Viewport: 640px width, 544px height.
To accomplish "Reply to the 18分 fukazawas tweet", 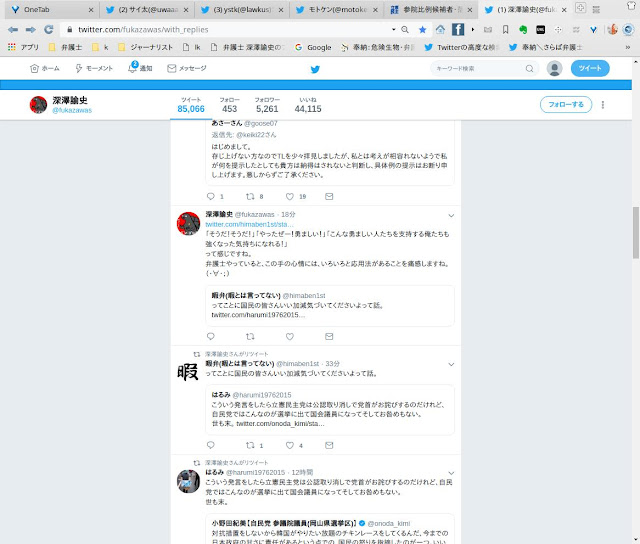I will coord(211,336).
